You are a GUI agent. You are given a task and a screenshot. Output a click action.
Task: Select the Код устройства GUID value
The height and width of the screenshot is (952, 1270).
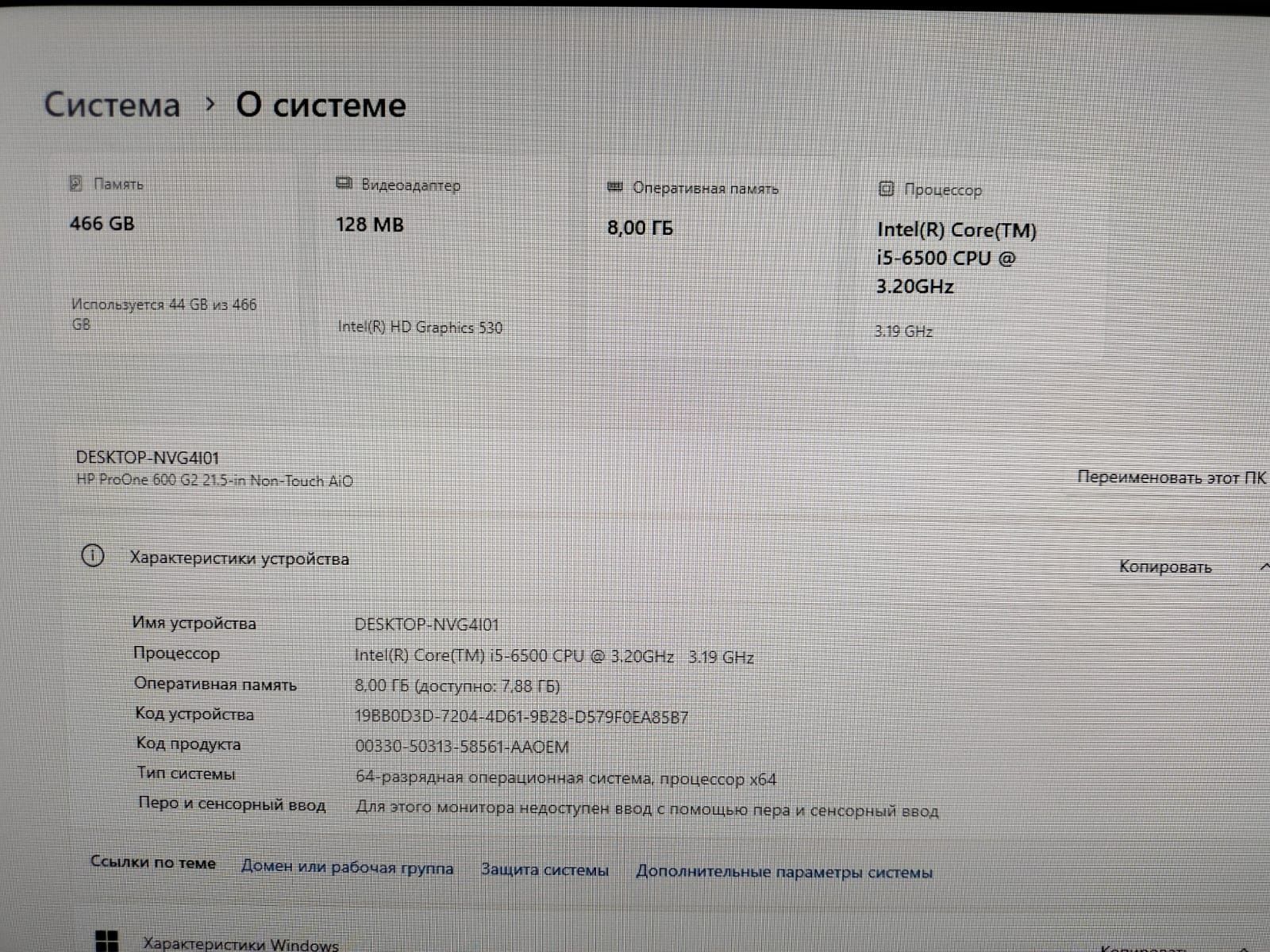(521, 717)
